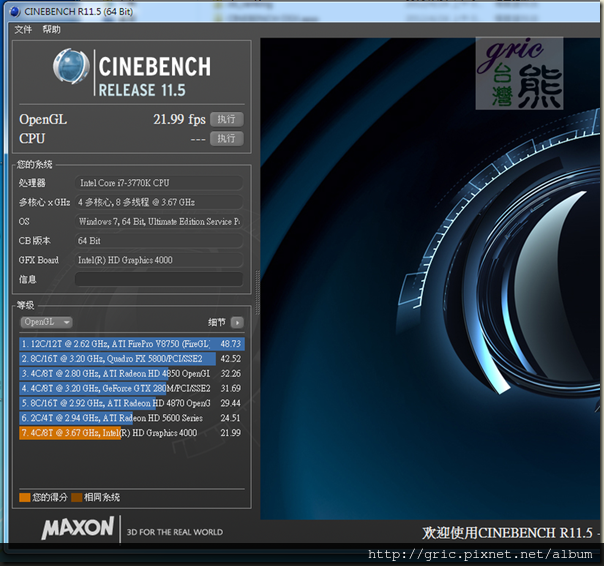Image resolution: width=604 pixels, height=566 pixels.
Task: Click the empty 信息 input field
Action: pos(159,279)
